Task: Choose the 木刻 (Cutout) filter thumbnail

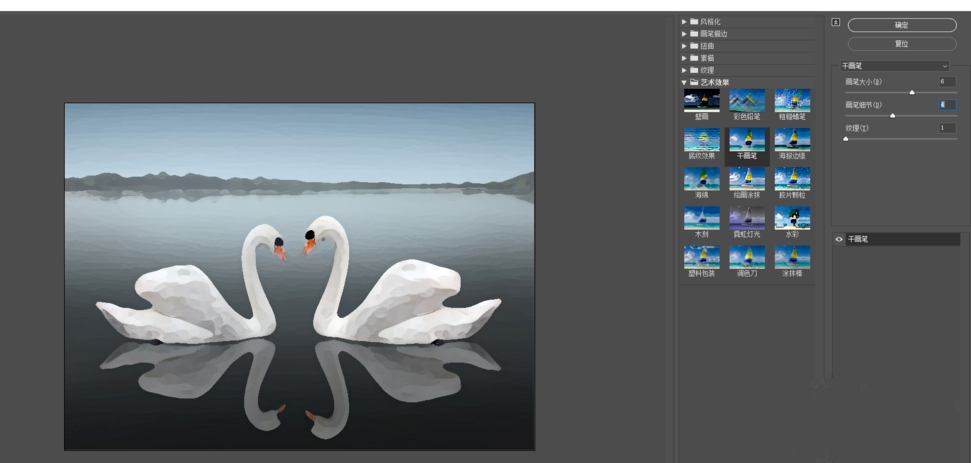Action: click(x=701, y=217)
